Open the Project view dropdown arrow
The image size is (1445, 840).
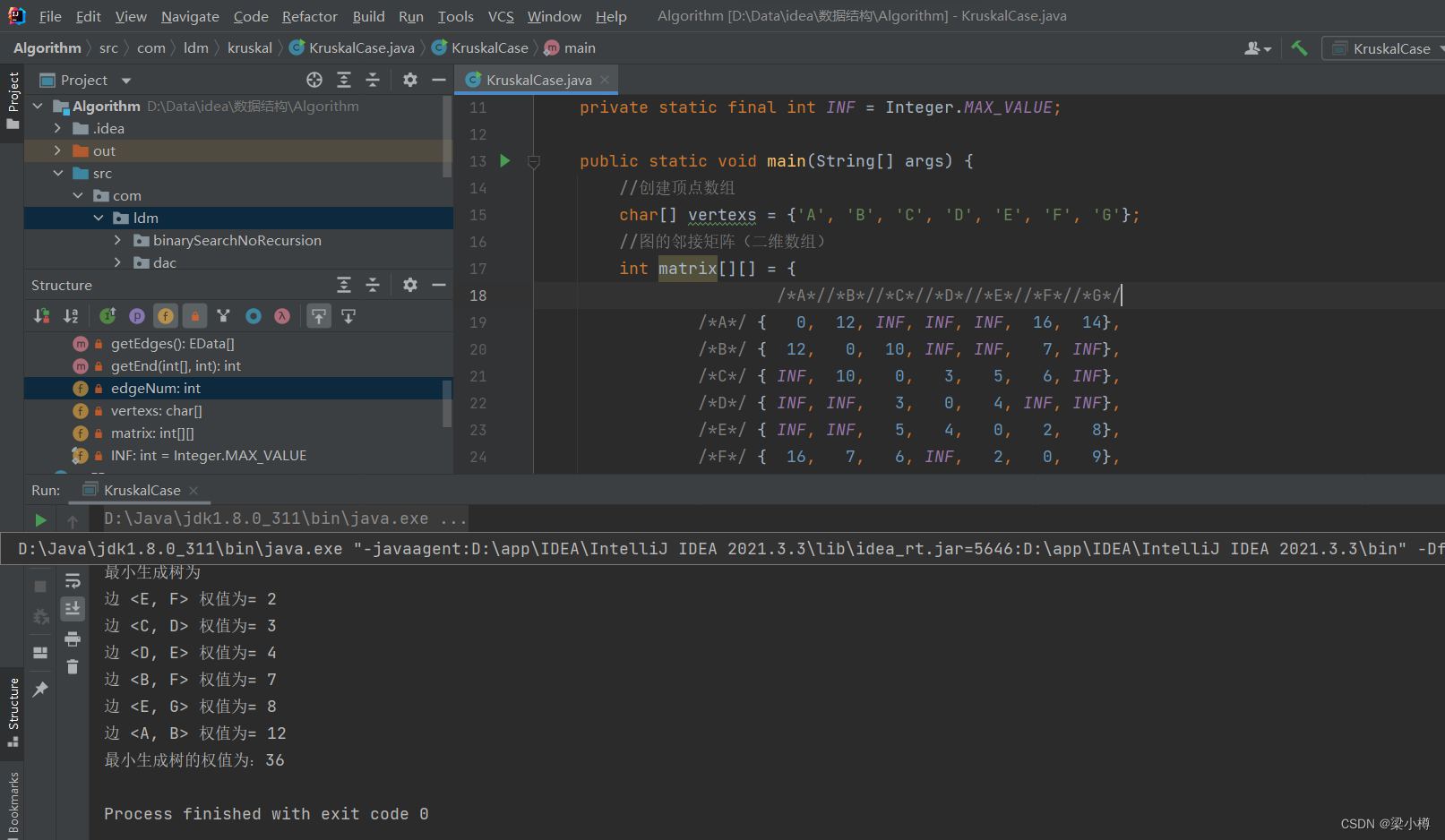point(126,81)
